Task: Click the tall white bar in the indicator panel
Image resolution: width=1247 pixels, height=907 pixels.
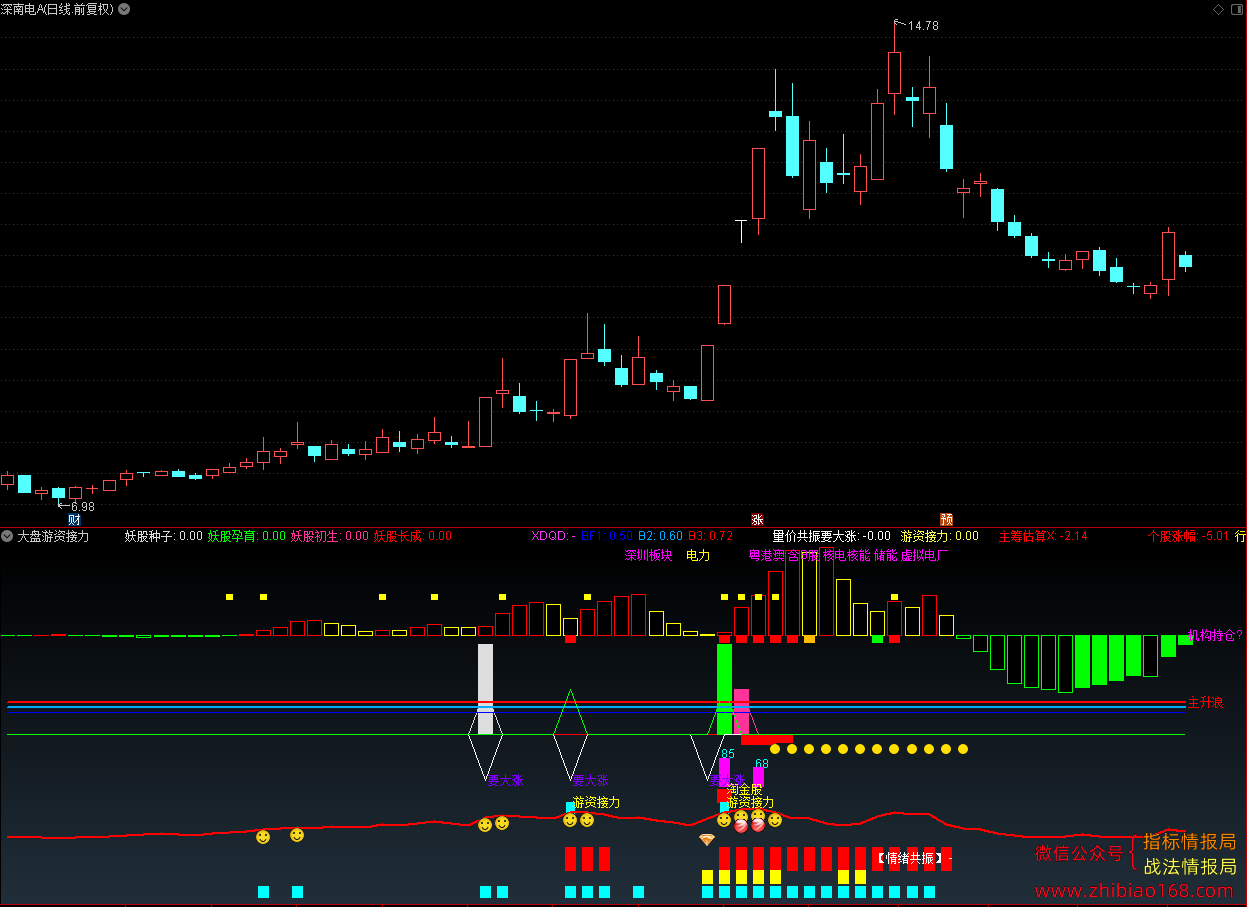Action: pyautogui.click(x=486, y=688)
